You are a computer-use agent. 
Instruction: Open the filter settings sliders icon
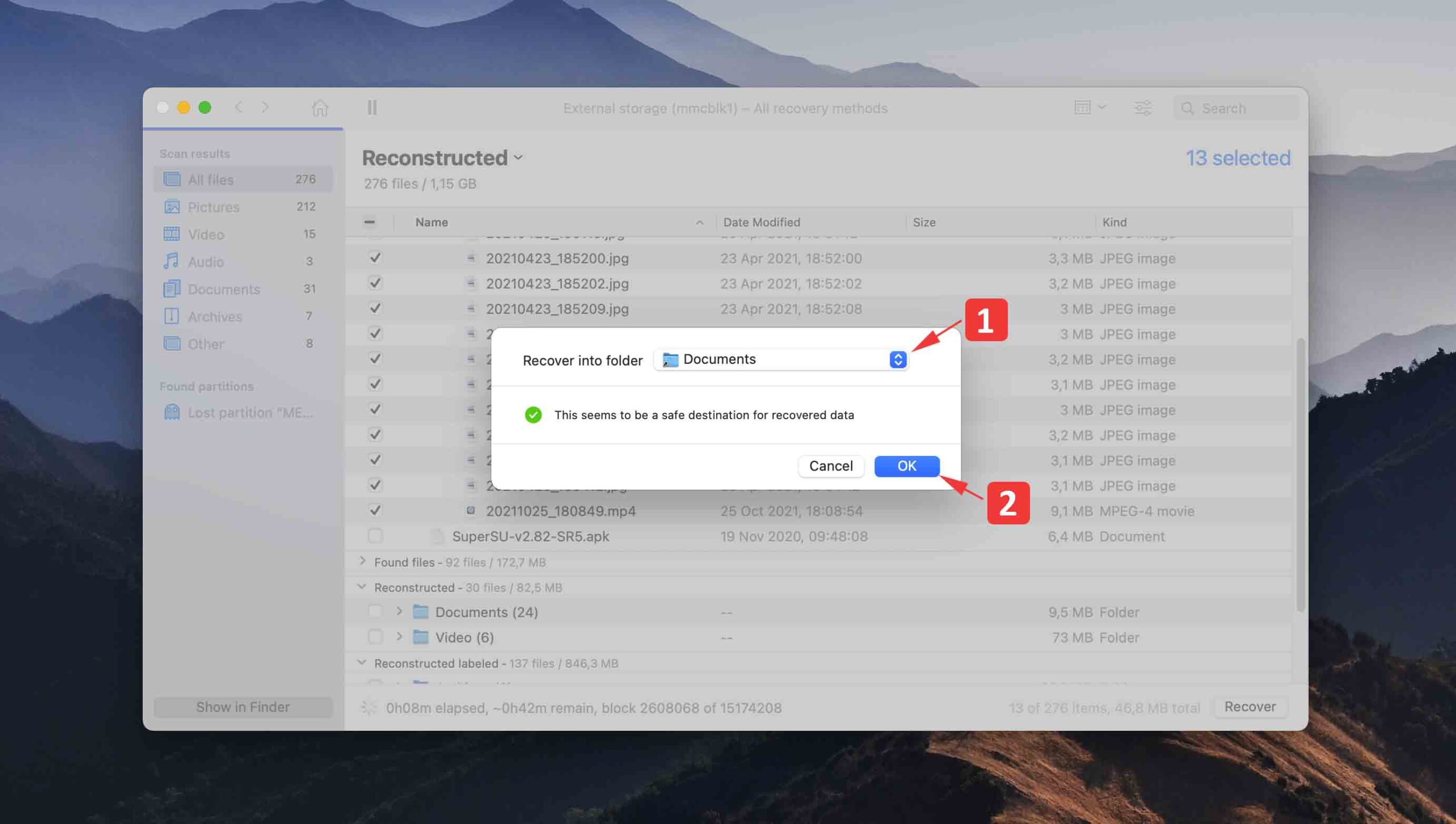point(1142,107)
